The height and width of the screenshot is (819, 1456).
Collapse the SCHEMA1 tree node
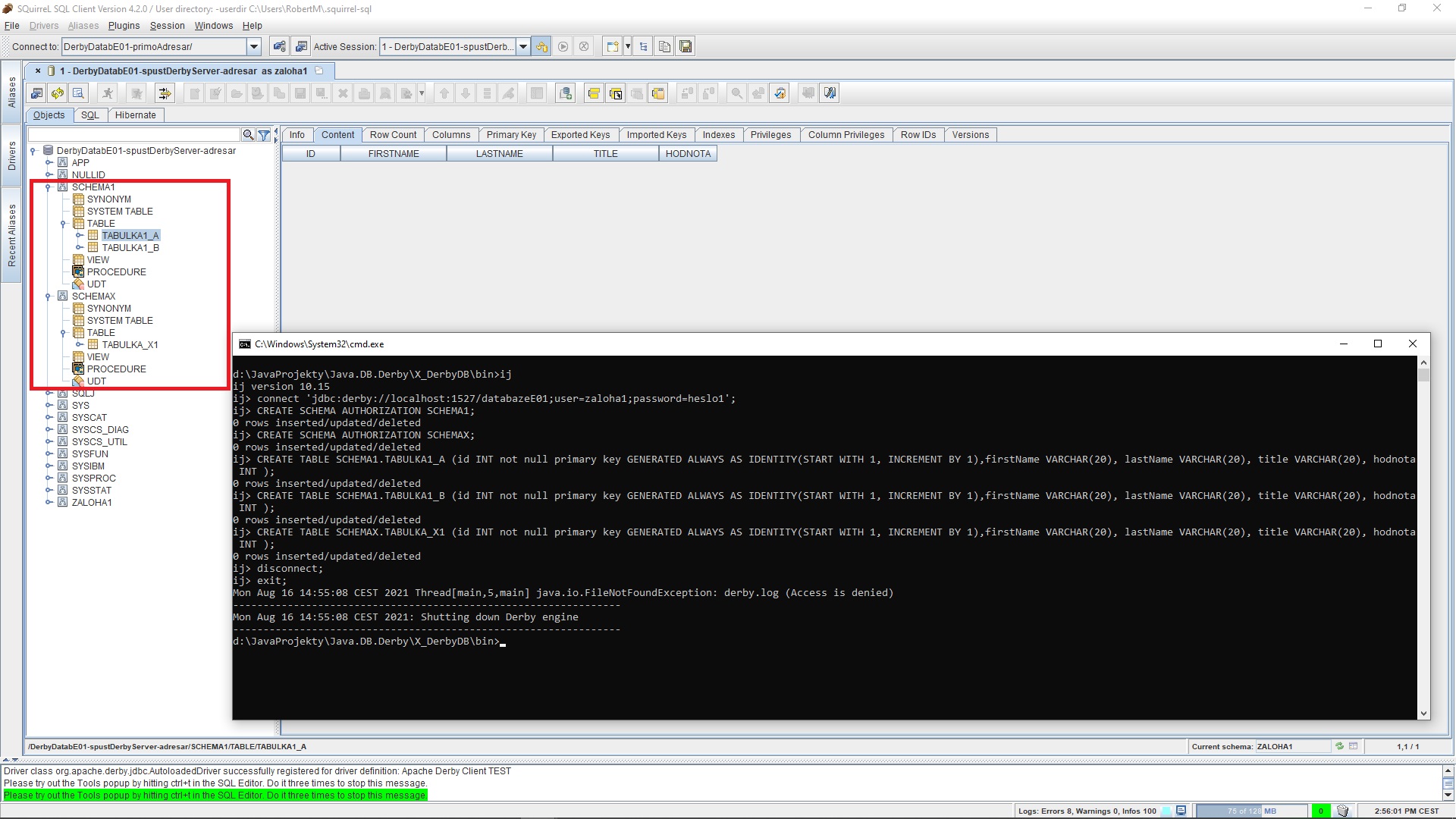point(48,187)
